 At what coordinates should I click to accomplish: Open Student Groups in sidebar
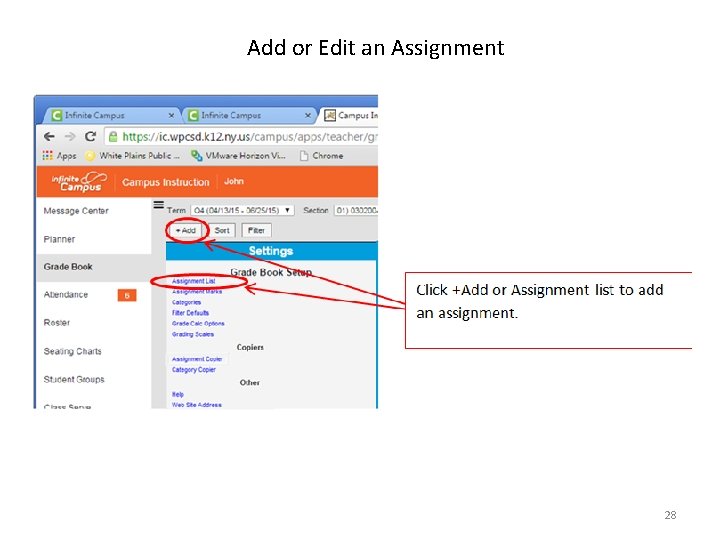pos(74,379)
